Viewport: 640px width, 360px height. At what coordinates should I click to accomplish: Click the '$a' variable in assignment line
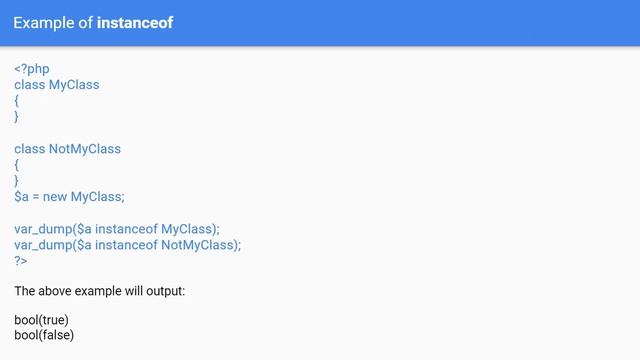coord(22,197)
